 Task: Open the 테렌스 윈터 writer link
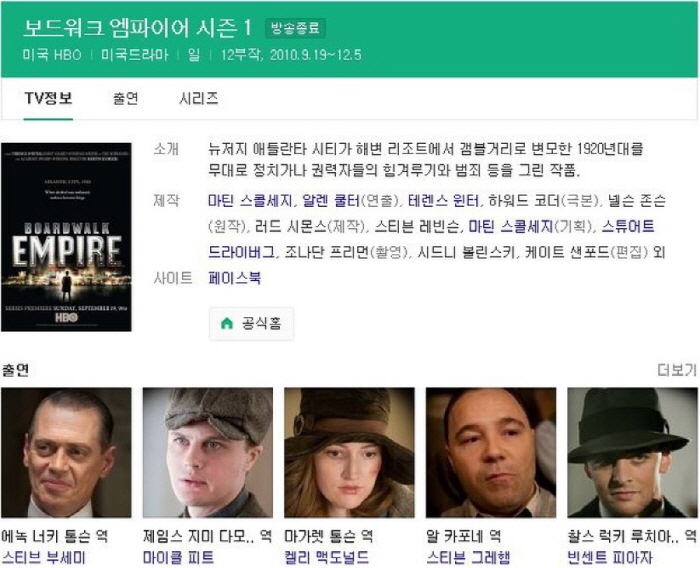[x=443, y=201]
